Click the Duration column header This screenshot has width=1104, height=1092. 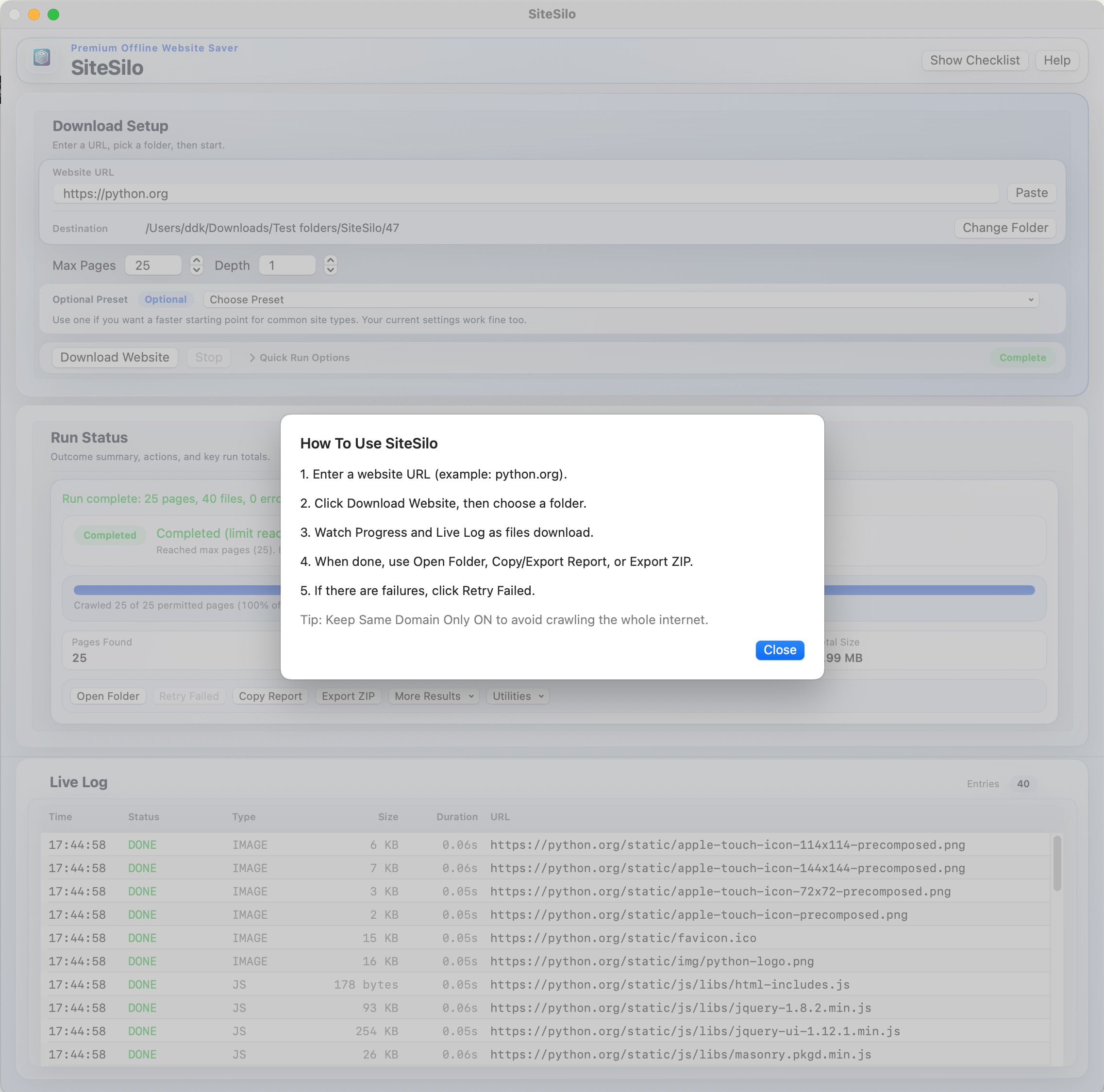(x=456, y=817)
